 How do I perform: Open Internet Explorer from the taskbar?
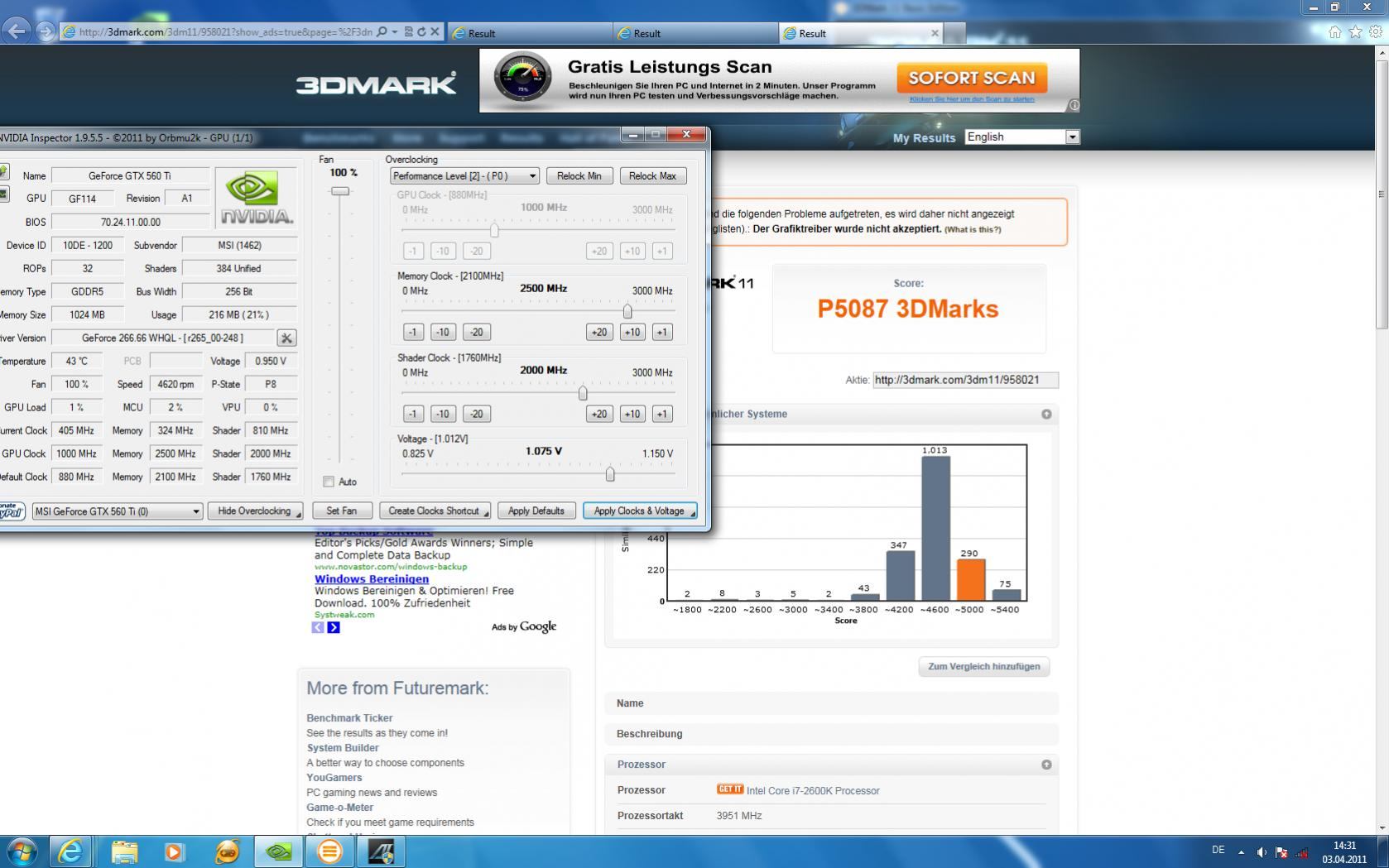point(70,851)
